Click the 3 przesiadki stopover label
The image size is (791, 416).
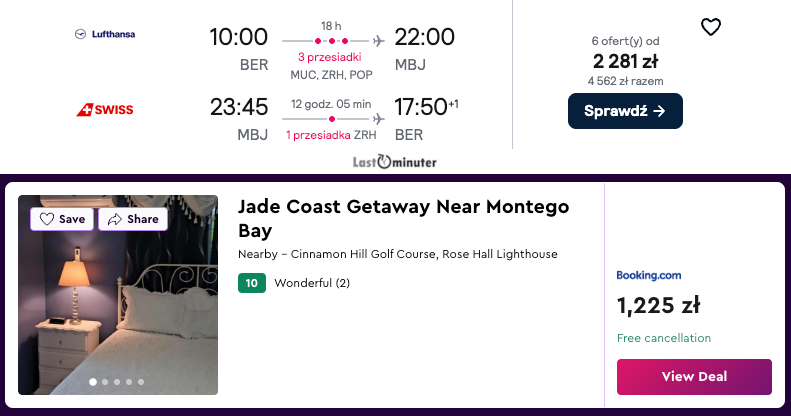click(329, 57)
